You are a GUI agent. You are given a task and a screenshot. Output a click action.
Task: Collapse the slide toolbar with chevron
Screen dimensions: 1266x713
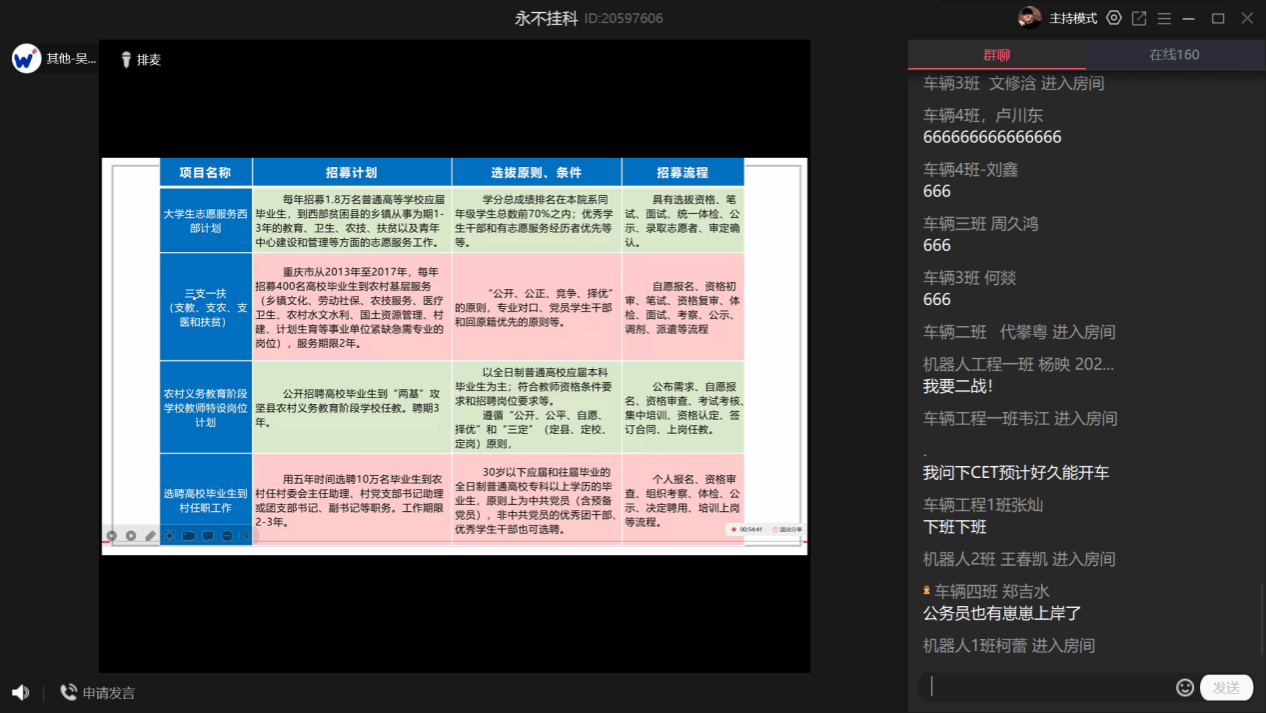click(x=245, y=536)
